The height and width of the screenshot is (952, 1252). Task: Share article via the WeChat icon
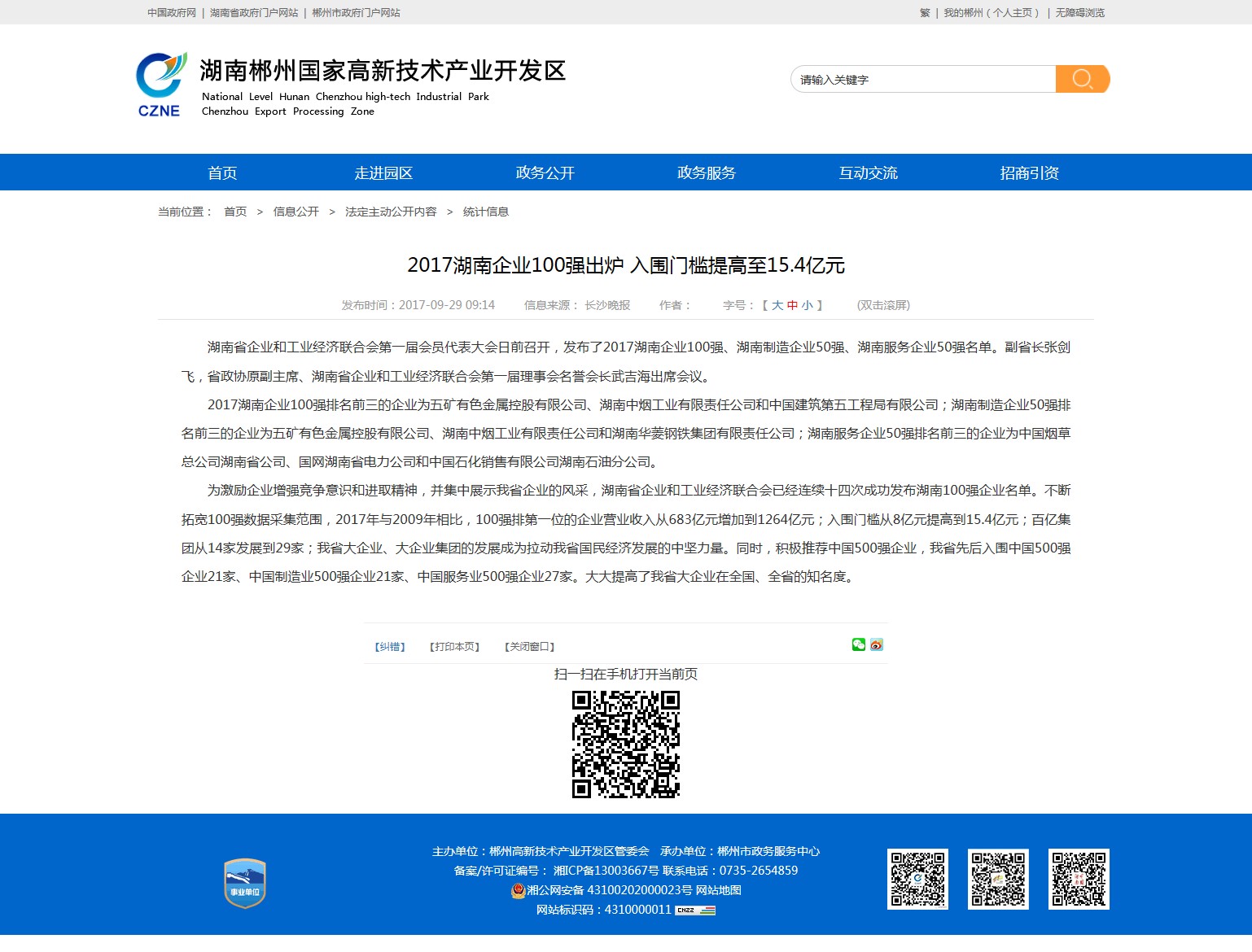point(858,645)
